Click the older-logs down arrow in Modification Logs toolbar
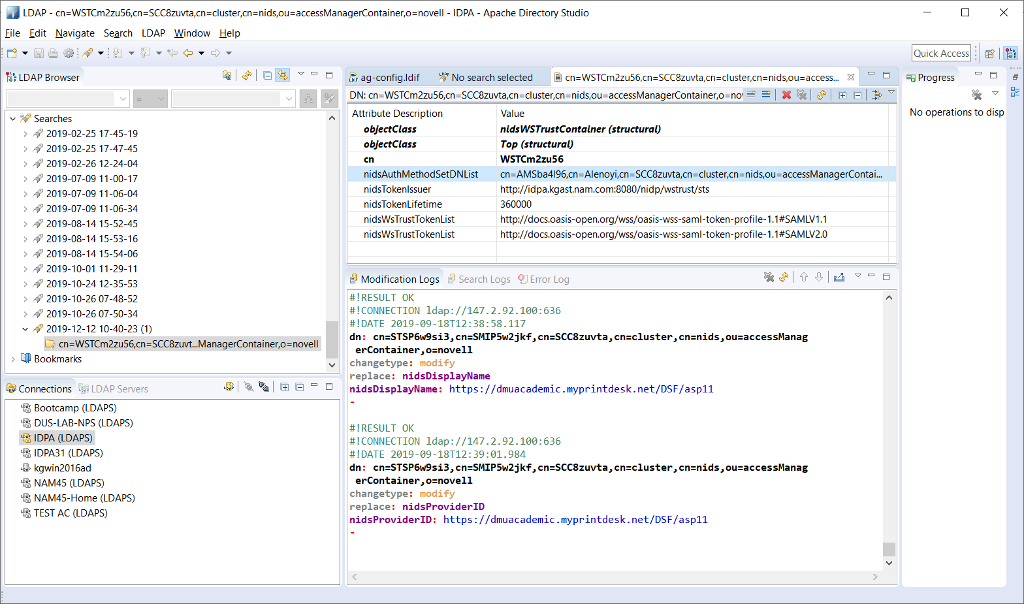 coord(819,277)
